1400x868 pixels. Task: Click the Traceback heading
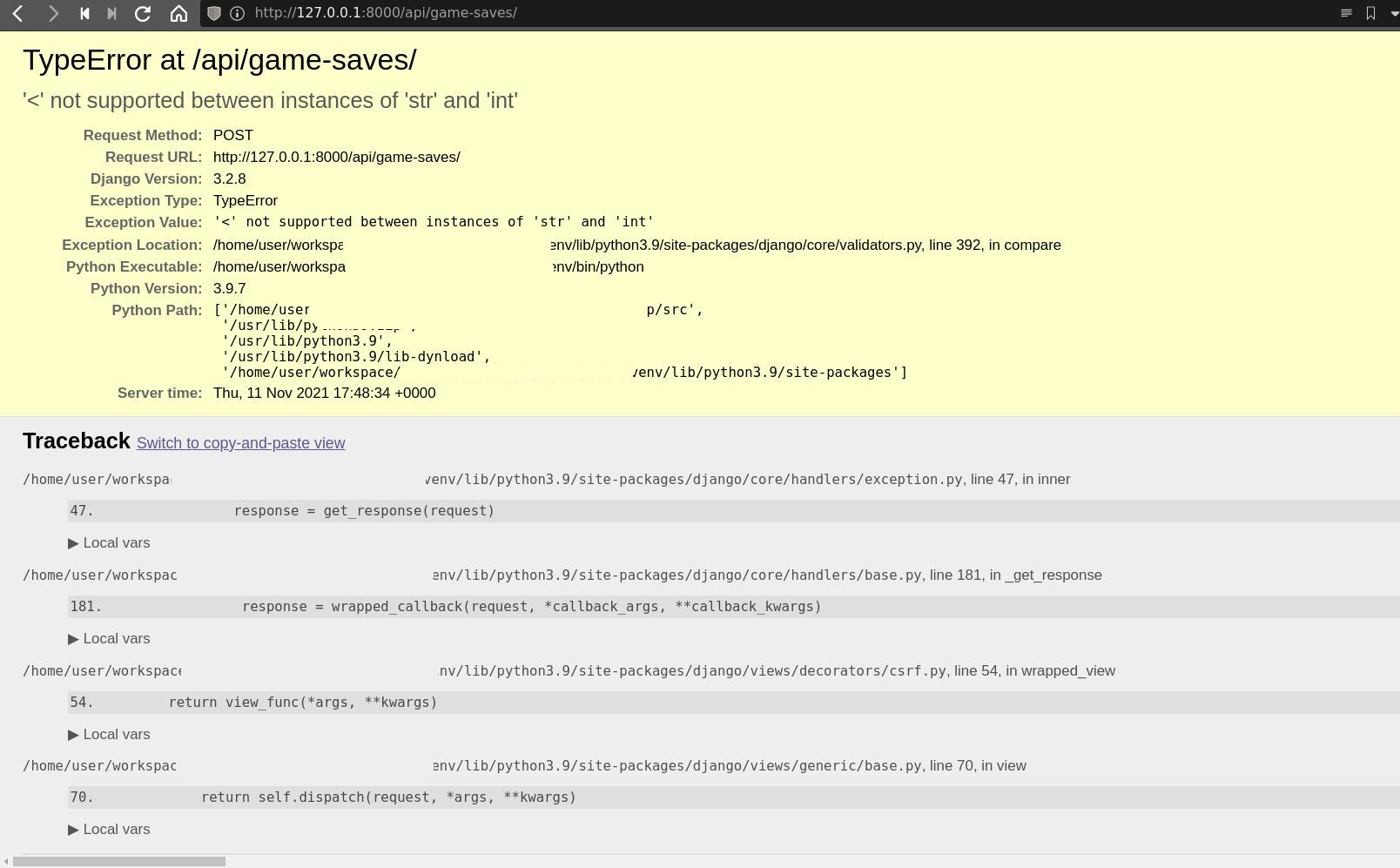click(x=77, y=441)
